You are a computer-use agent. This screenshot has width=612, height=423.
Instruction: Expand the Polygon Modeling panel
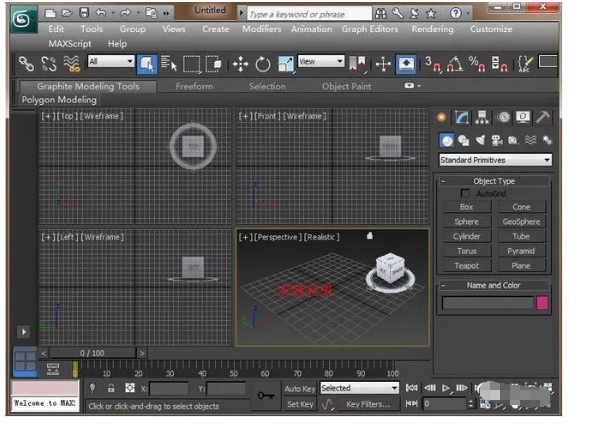(59, 100)
